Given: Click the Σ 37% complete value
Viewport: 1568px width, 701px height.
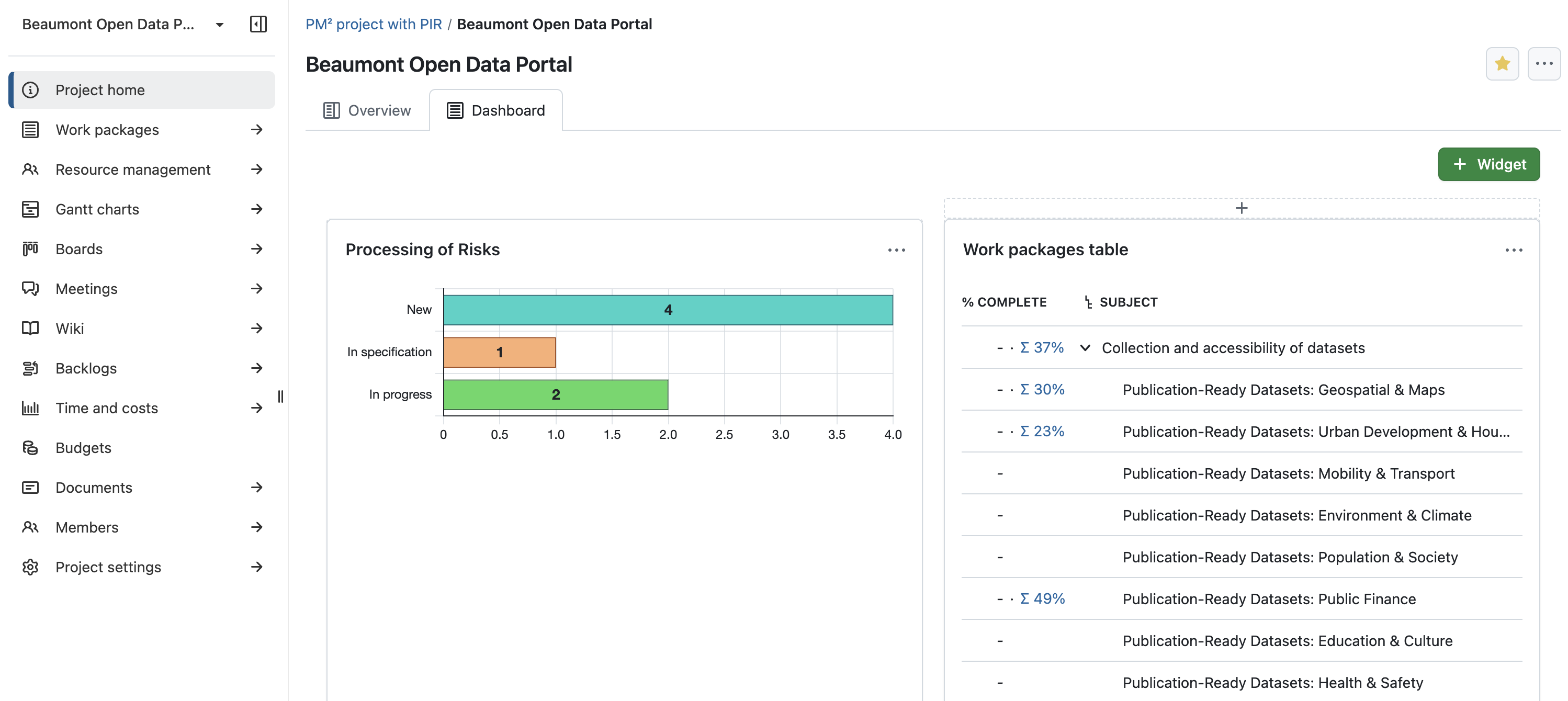Looking at the screenshot, I should (1042, 348).
